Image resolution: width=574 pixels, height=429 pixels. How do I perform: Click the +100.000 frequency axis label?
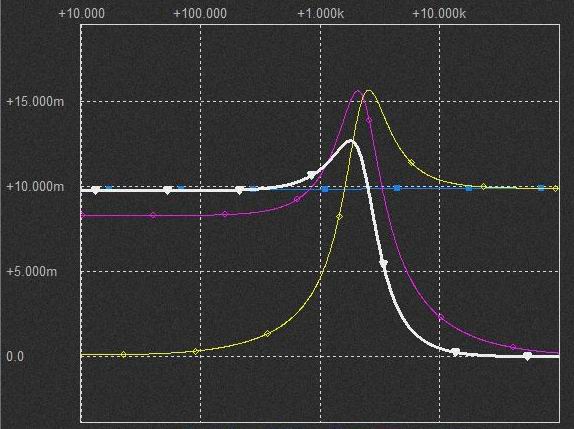coord(200,14)
